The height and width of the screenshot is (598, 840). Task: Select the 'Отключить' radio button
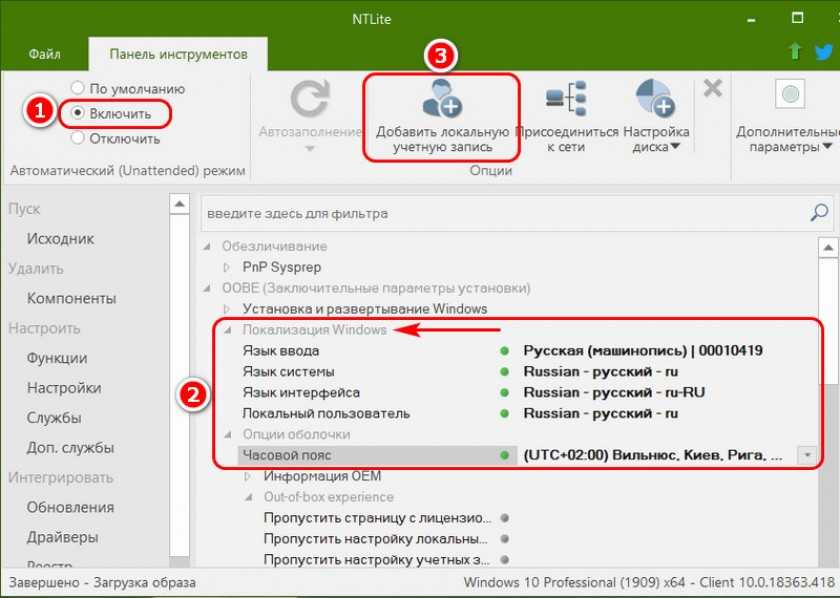point(77,138)
